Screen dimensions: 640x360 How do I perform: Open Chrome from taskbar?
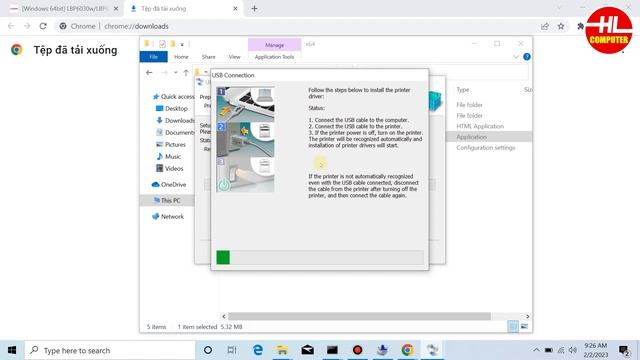407,350
